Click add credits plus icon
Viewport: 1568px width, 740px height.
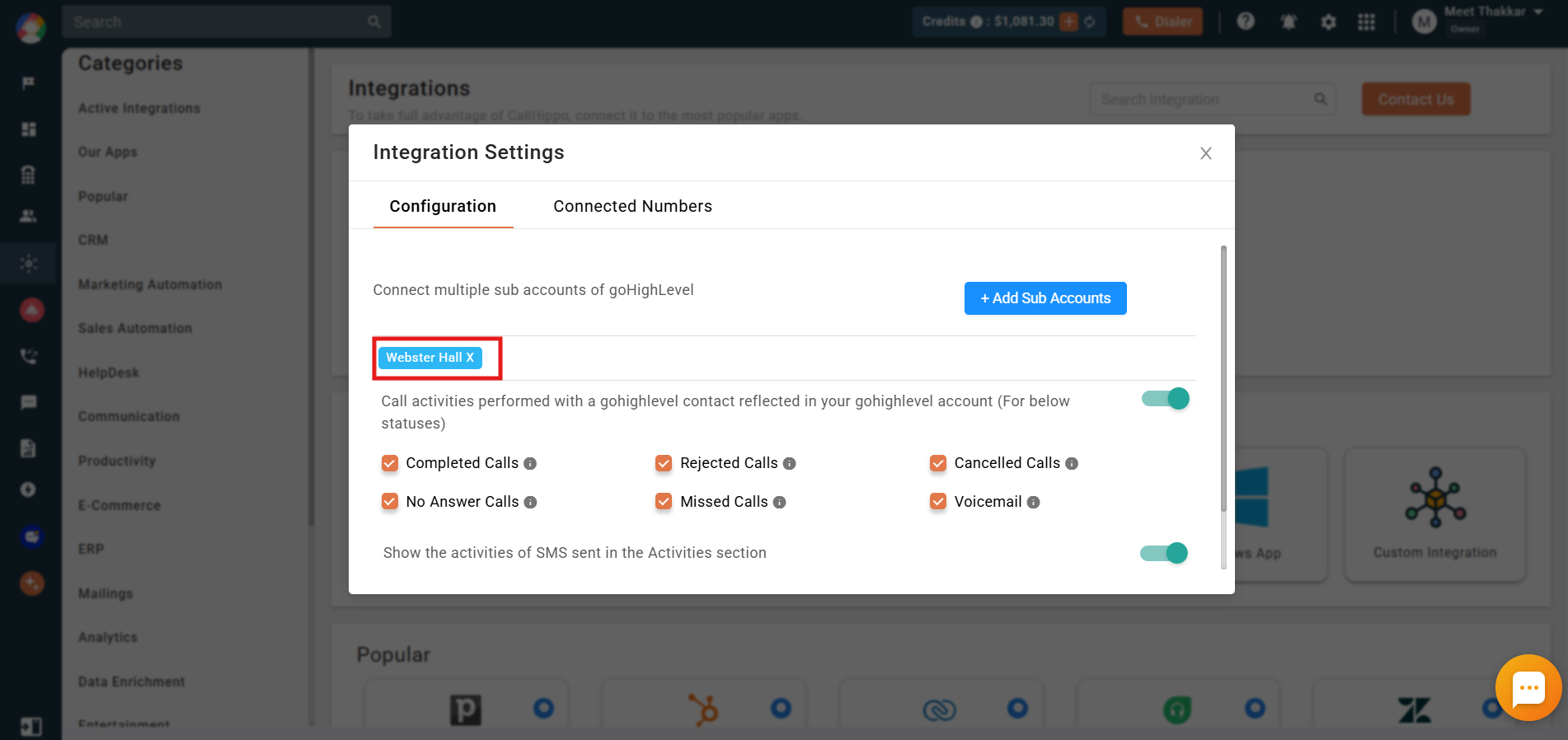[x=1068, y=21]
